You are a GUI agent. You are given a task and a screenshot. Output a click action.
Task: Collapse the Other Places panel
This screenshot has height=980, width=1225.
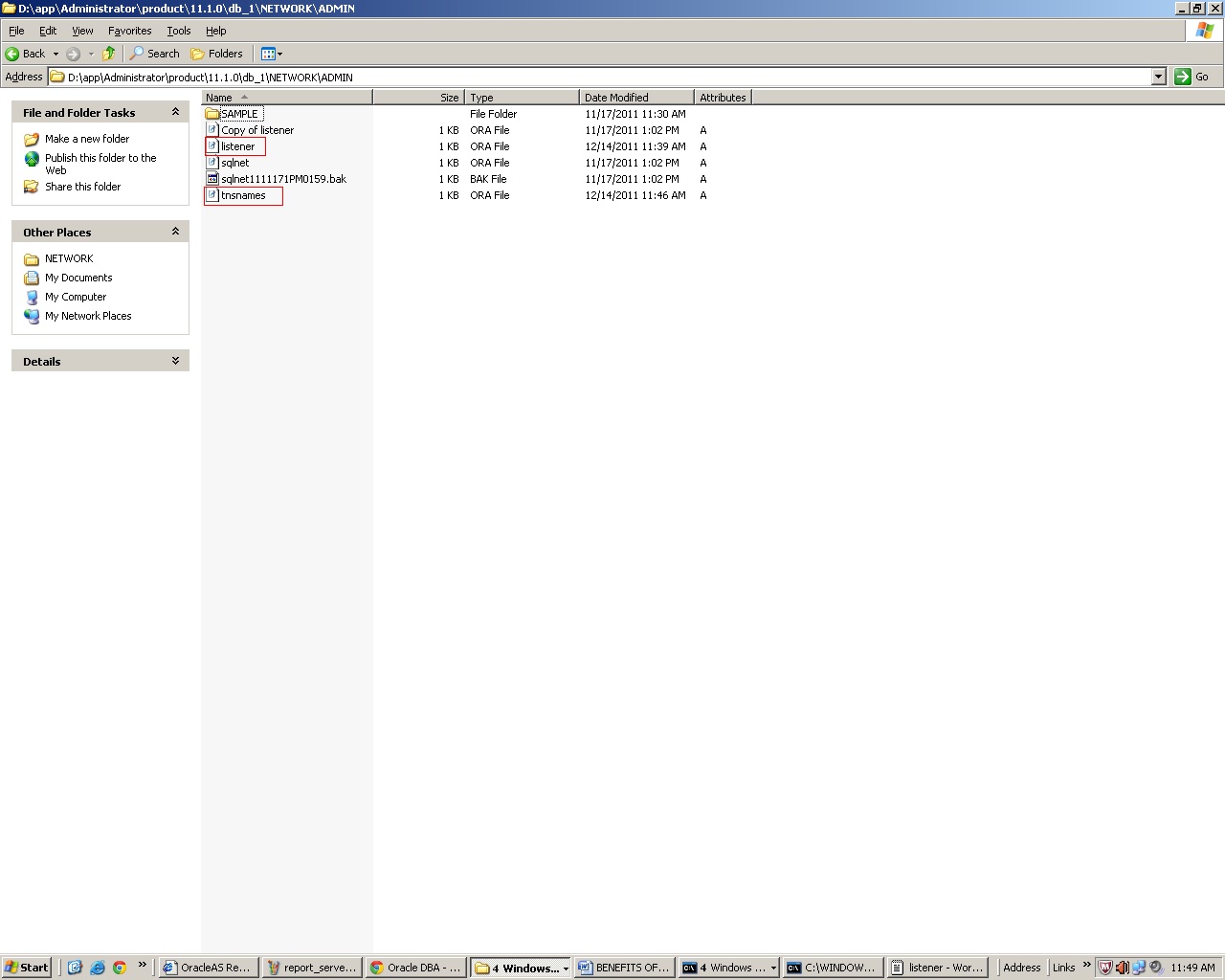175,231
